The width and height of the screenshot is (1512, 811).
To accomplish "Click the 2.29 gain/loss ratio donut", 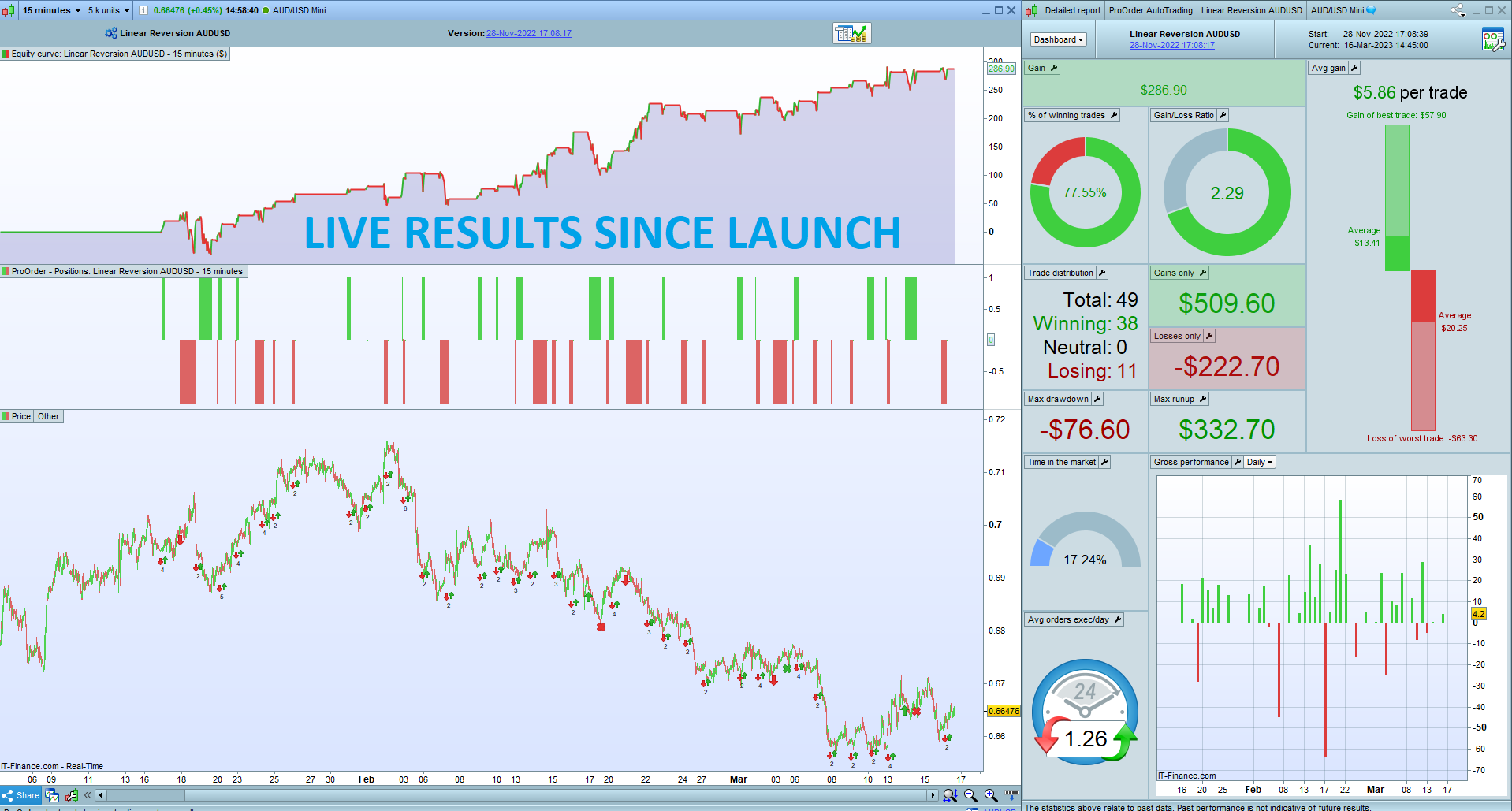I will click(1227, 192).
